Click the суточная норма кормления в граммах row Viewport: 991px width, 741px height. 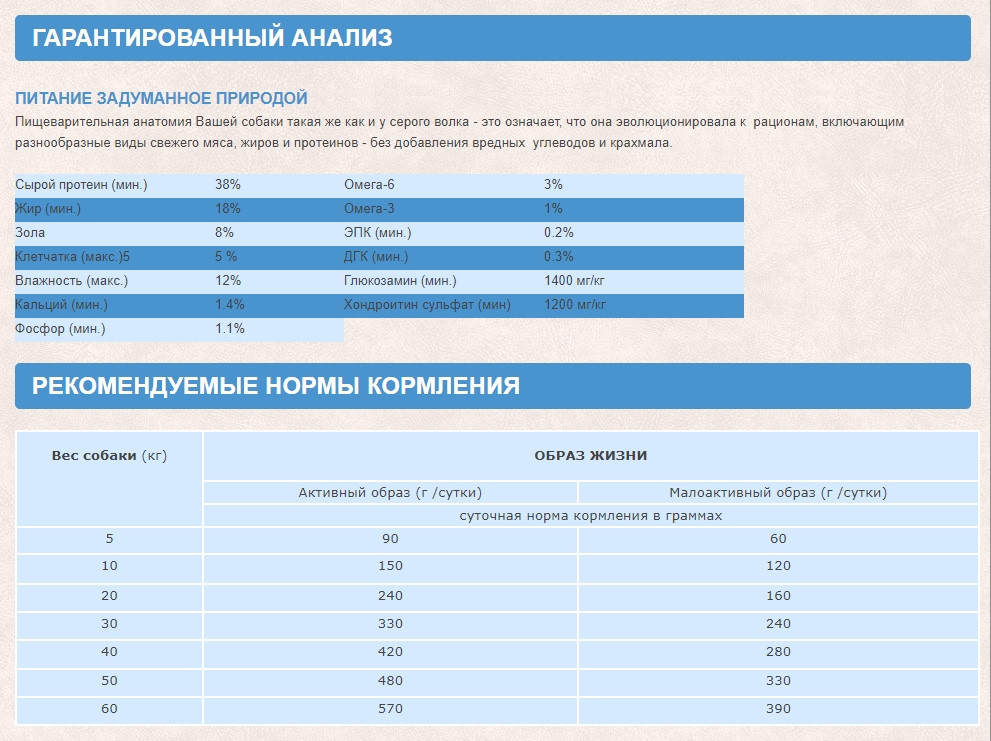pos(591,515)
